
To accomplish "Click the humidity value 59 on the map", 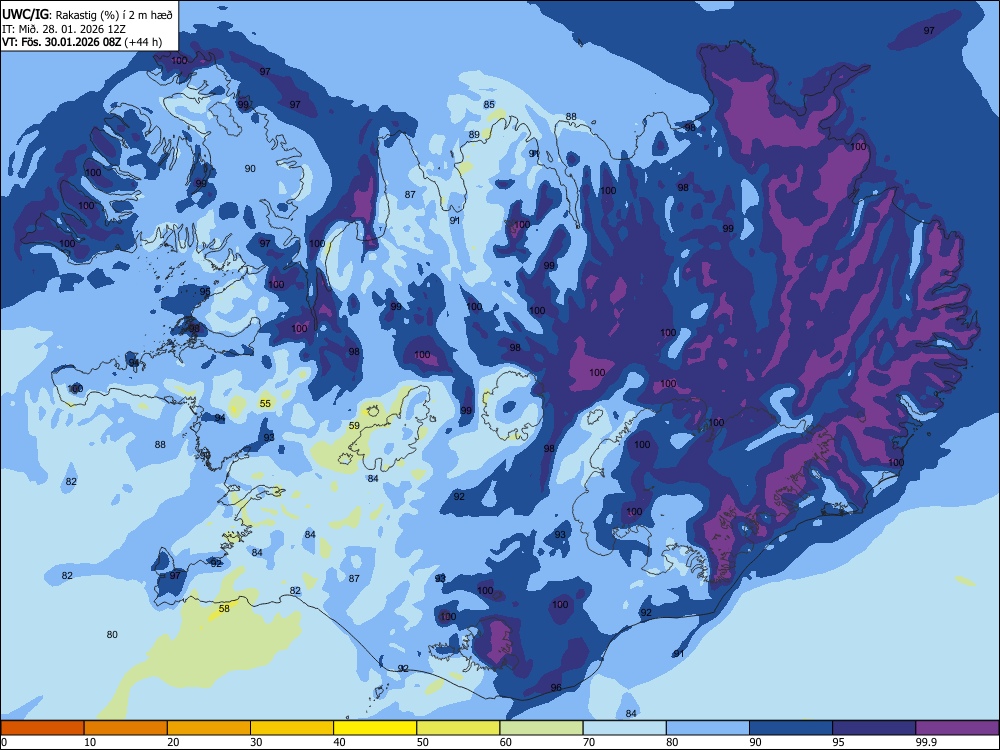I will (355, 425).
